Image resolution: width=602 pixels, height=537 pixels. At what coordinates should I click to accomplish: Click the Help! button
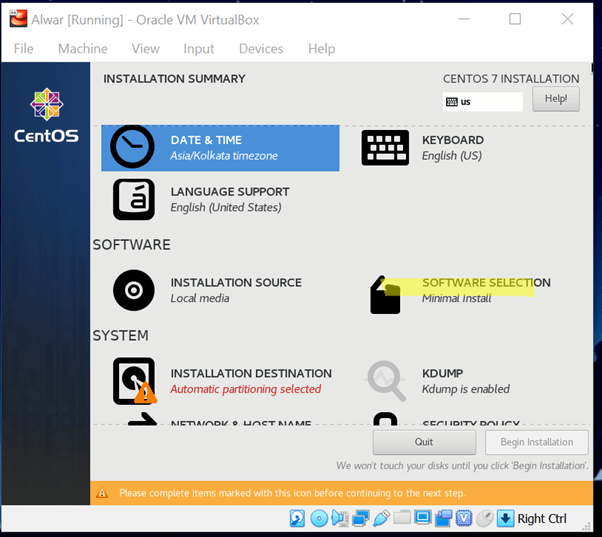pos(555,99)
